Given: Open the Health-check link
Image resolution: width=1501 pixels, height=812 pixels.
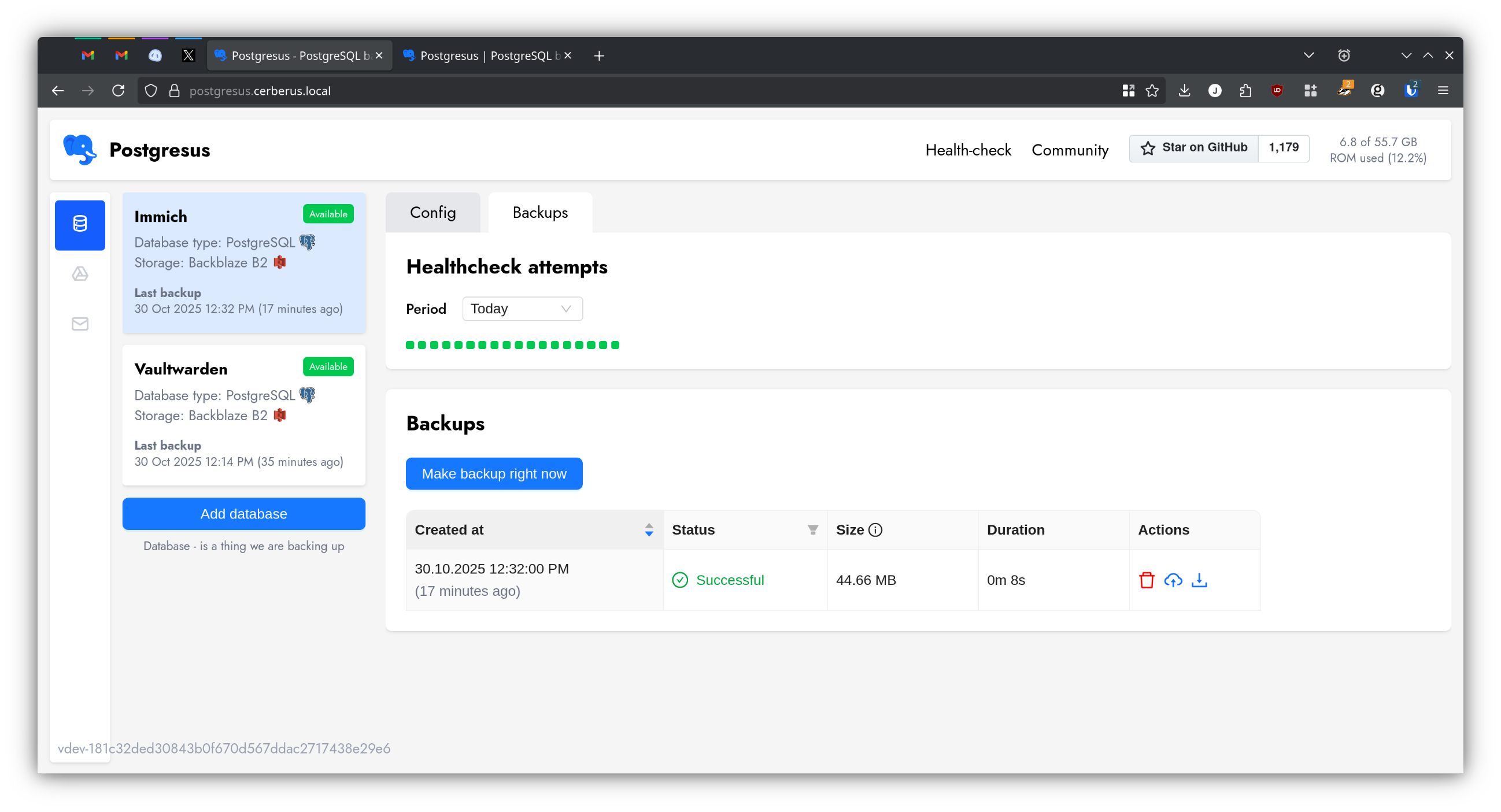Looking at the screenshot, I should pyautogui.click(x=968, y=150).
